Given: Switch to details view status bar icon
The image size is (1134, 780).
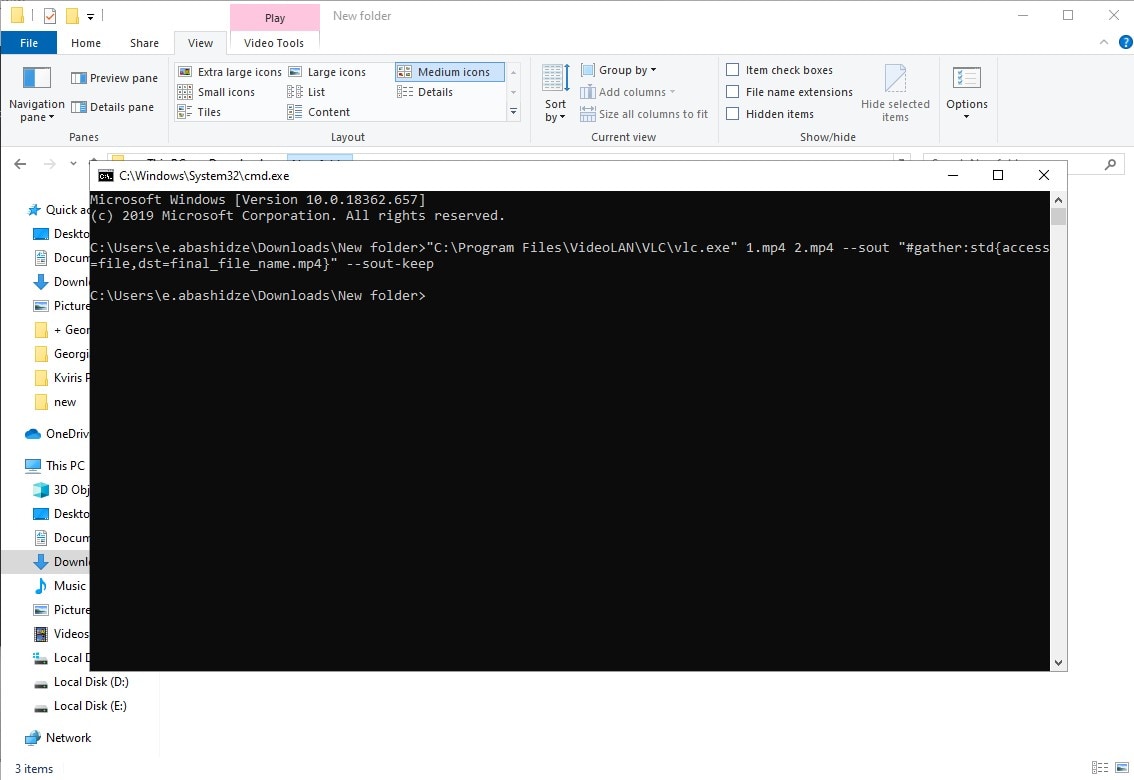Looking at the screenshot, I should click(1099, 768).
